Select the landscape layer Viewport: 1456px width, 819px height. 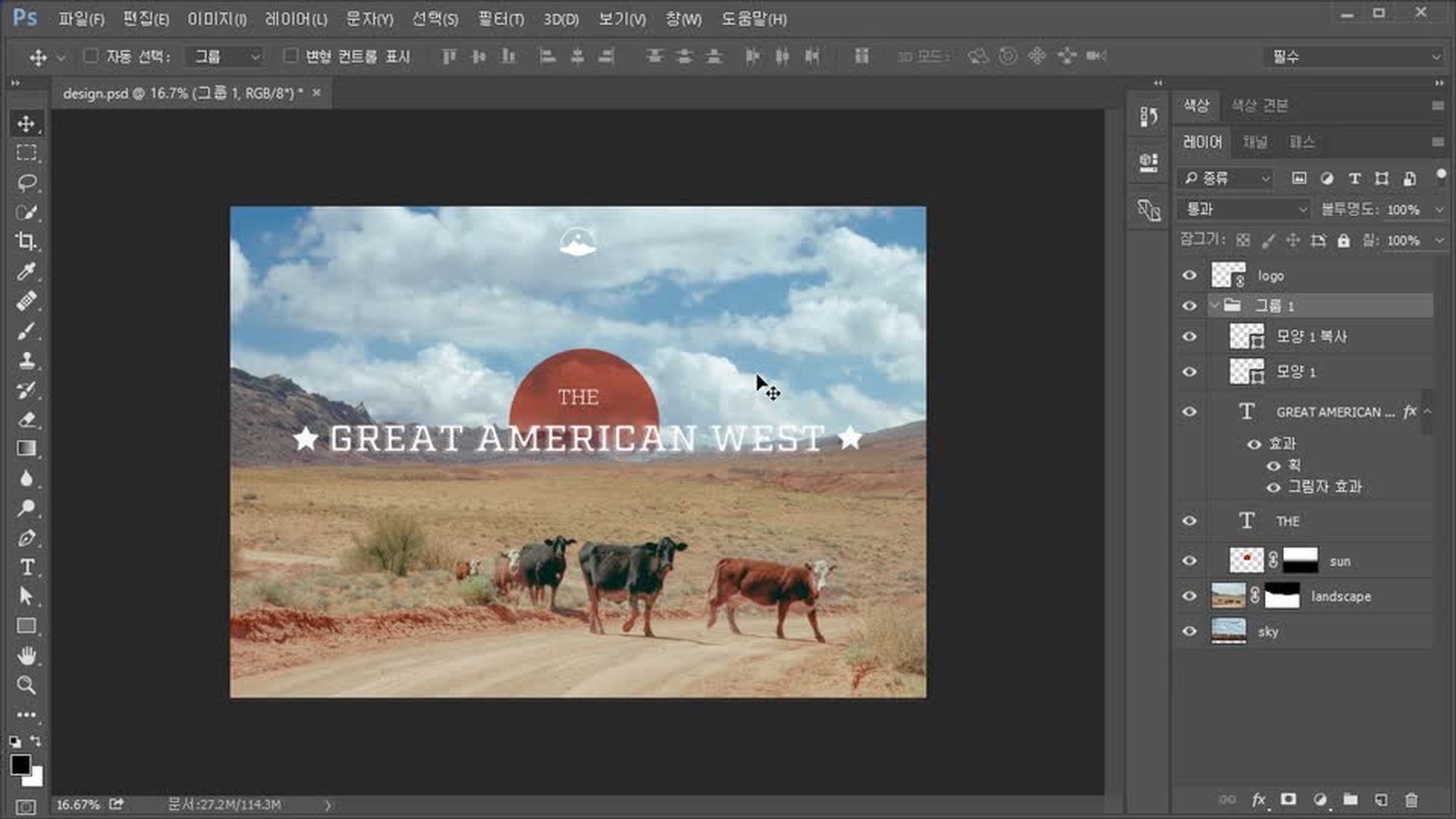(1341, 596)
